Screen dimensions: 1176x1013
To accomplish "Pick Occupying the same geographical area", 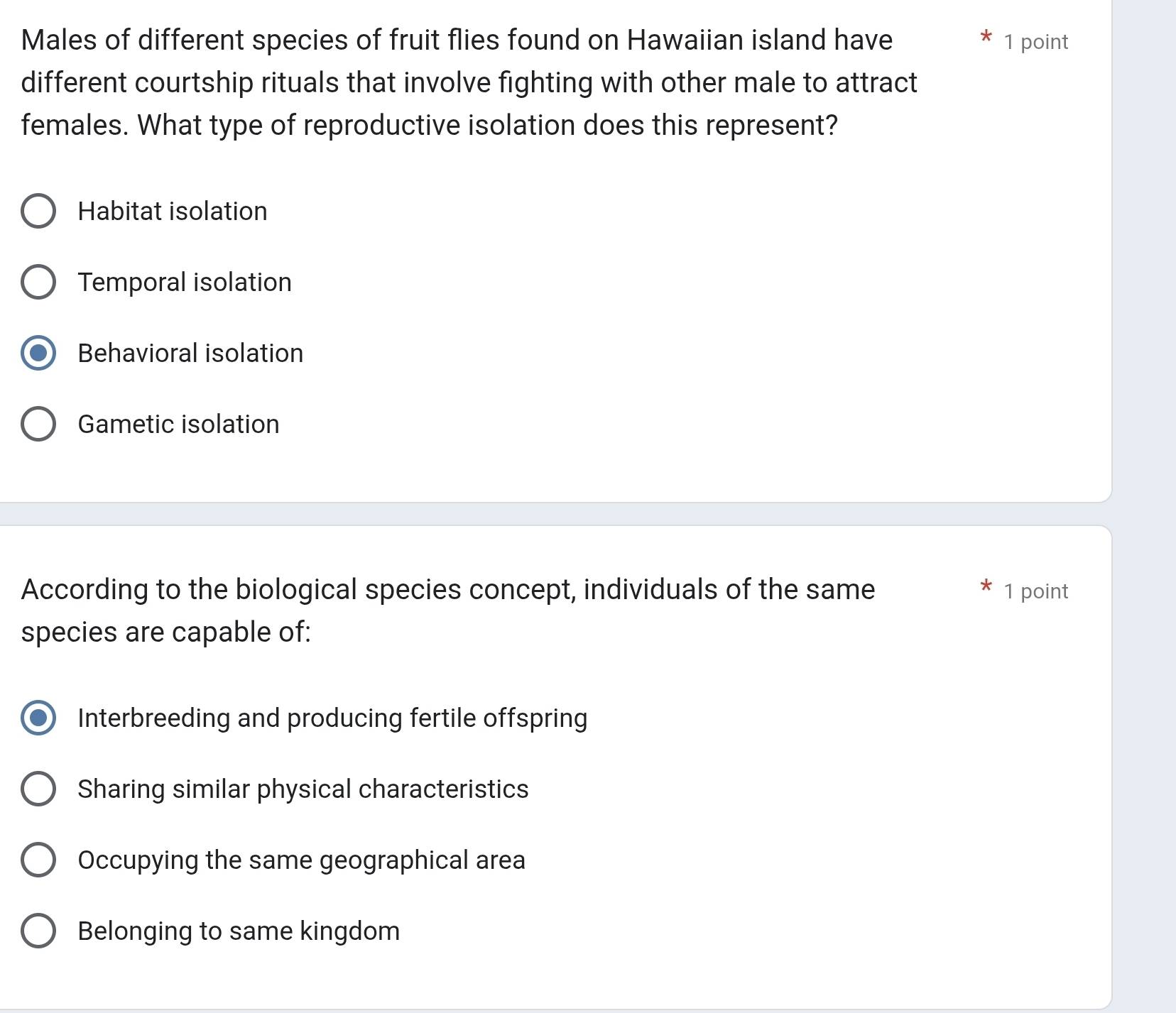I will coord(38,860).
